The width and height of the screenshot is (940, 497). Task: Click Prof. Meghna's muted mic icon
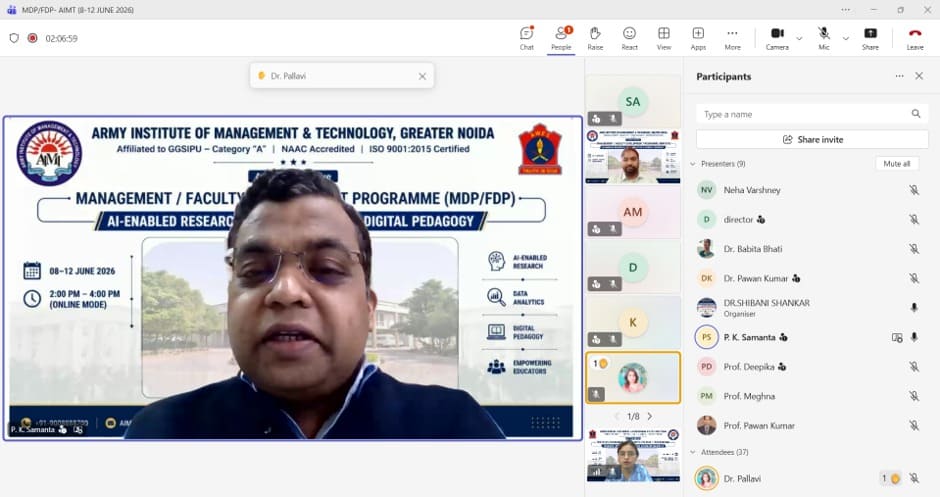pos(914,396)
